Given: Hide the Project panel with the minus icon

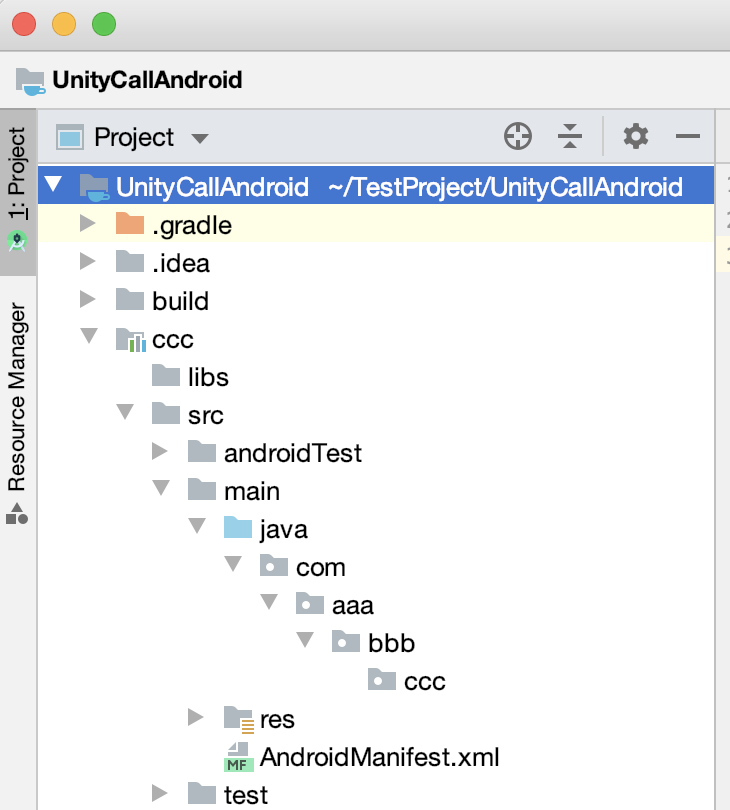Looking at the screenshot, I should point(688,136).
